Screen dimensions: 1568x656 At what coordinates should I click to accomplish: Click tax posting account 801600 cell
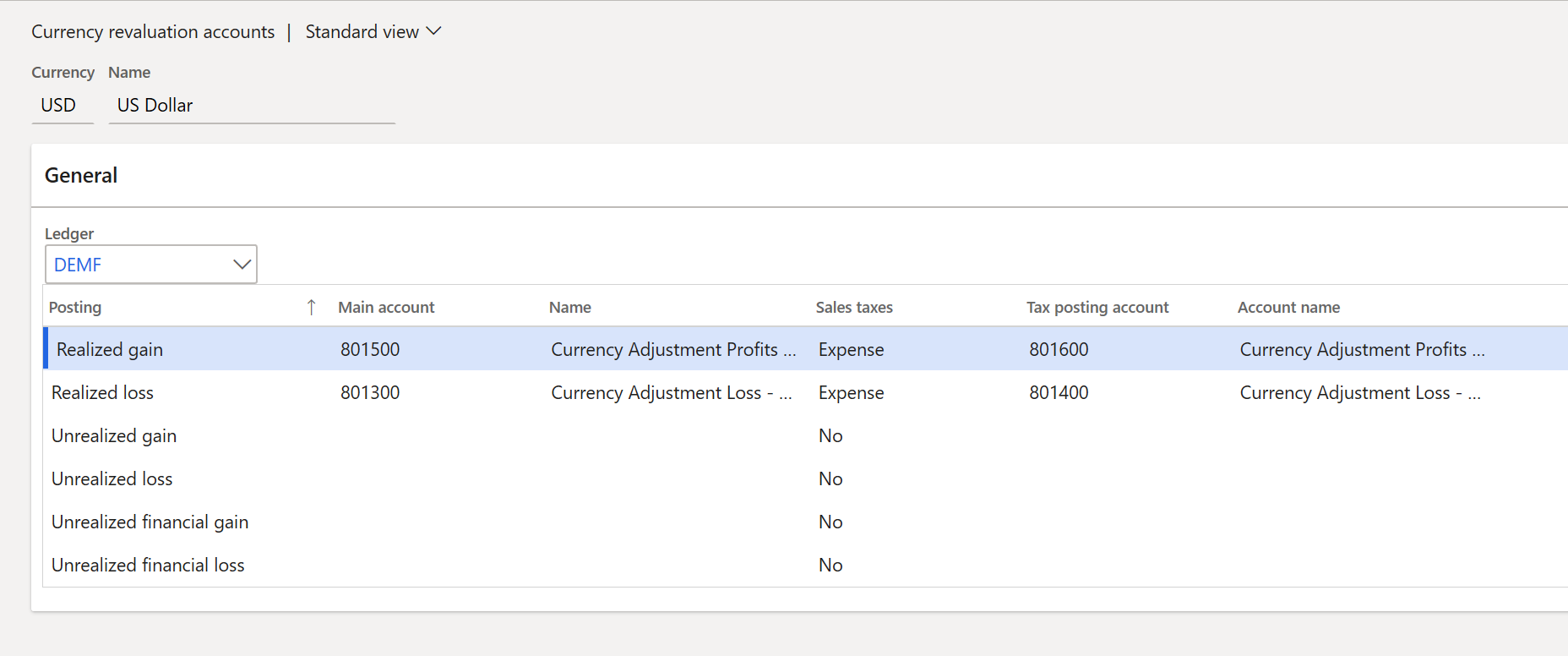point(1059,350)
